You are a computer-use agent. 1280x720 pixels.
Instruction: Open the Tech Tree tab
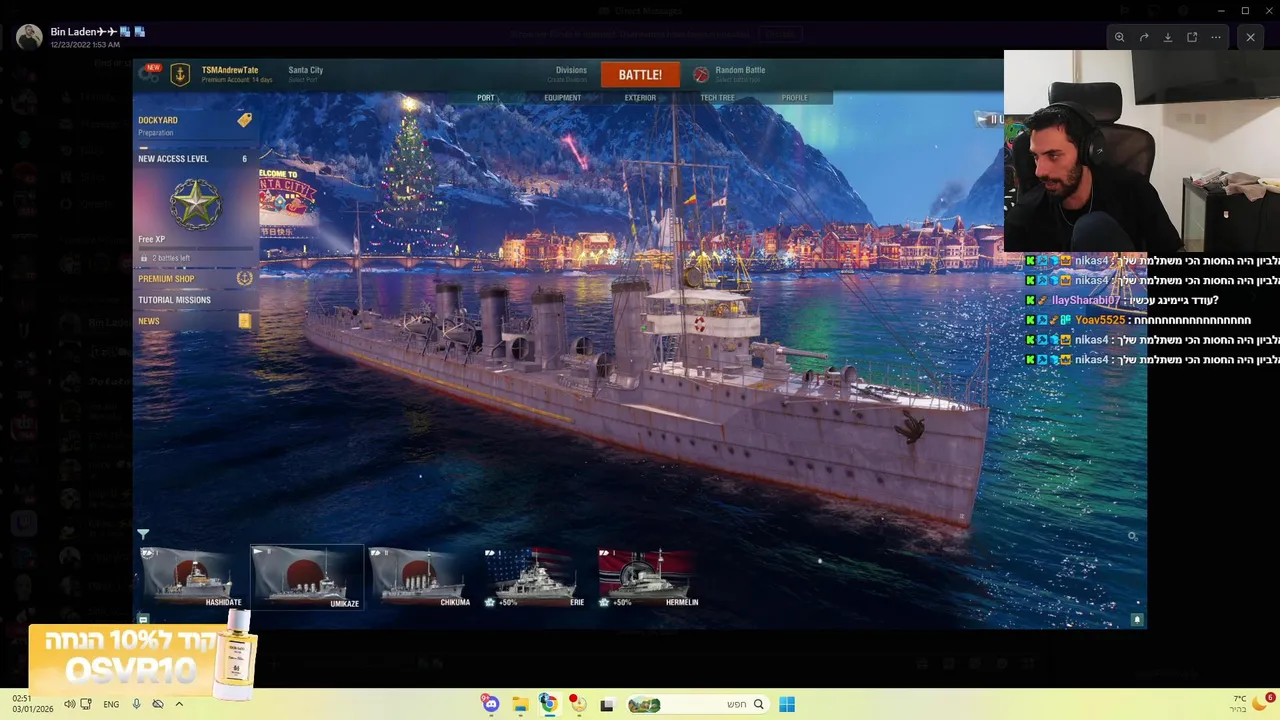click(717, 98)
